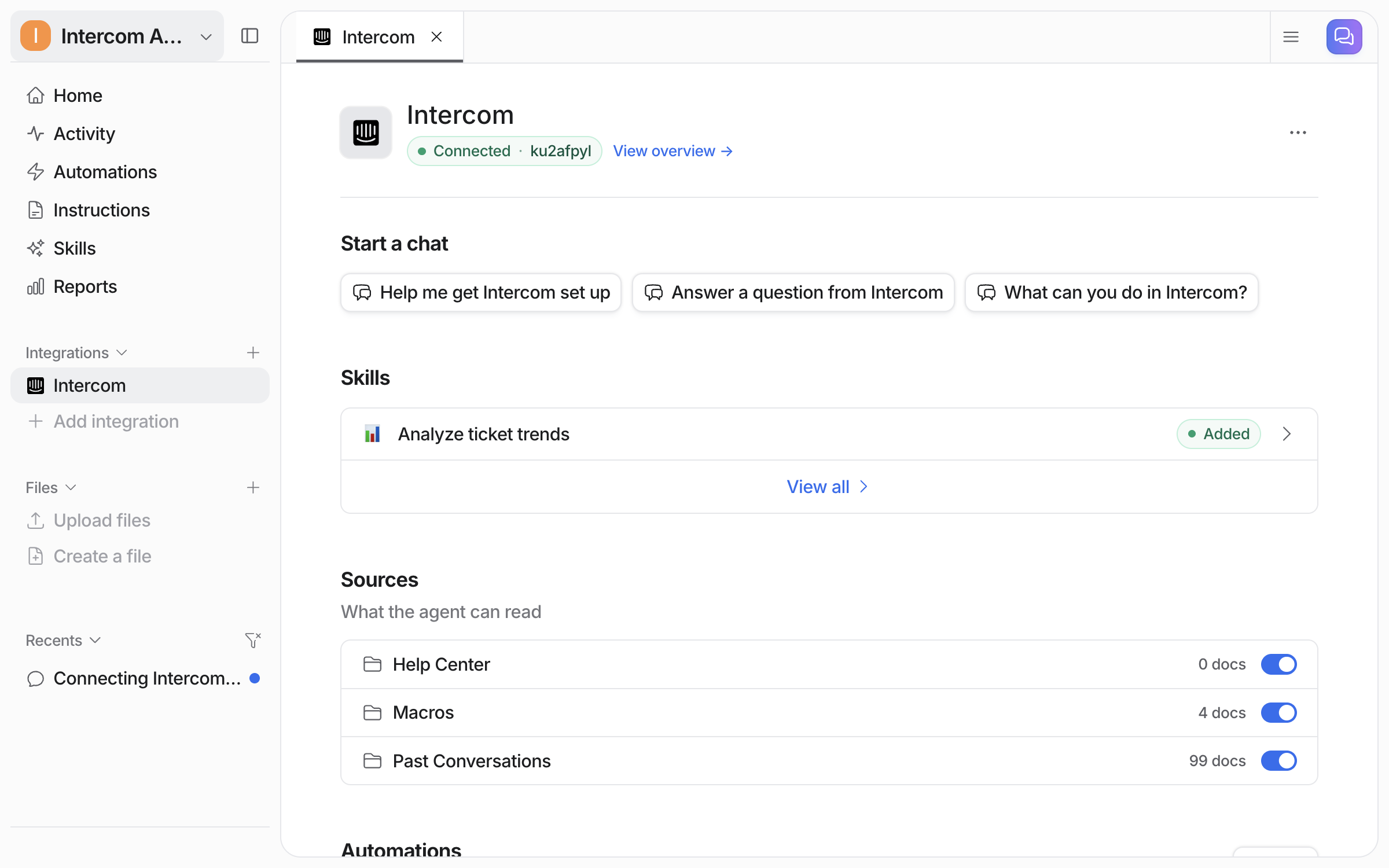Click the Intercom icon in sidebar integrations

36,385
